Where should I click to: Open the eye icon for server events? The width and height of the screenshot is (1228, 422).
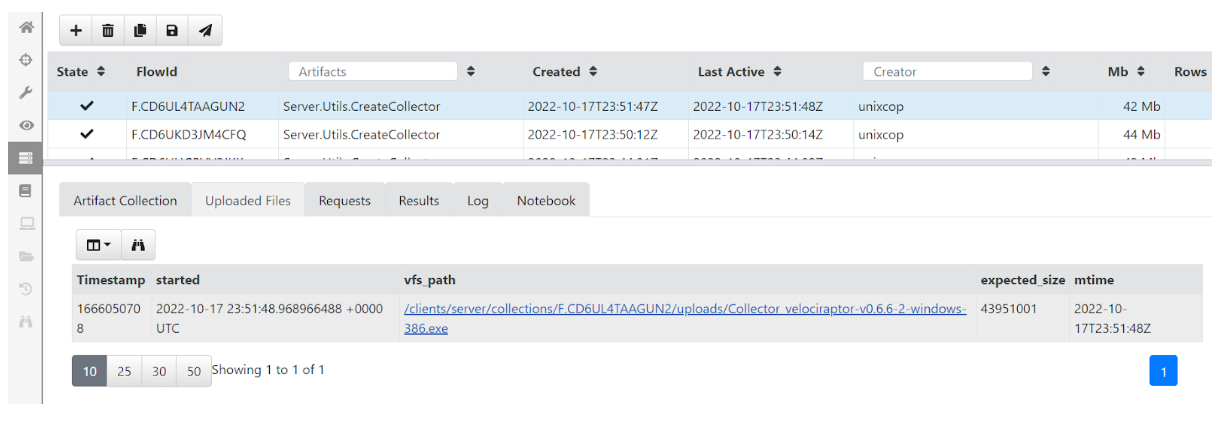coord(26,125)
